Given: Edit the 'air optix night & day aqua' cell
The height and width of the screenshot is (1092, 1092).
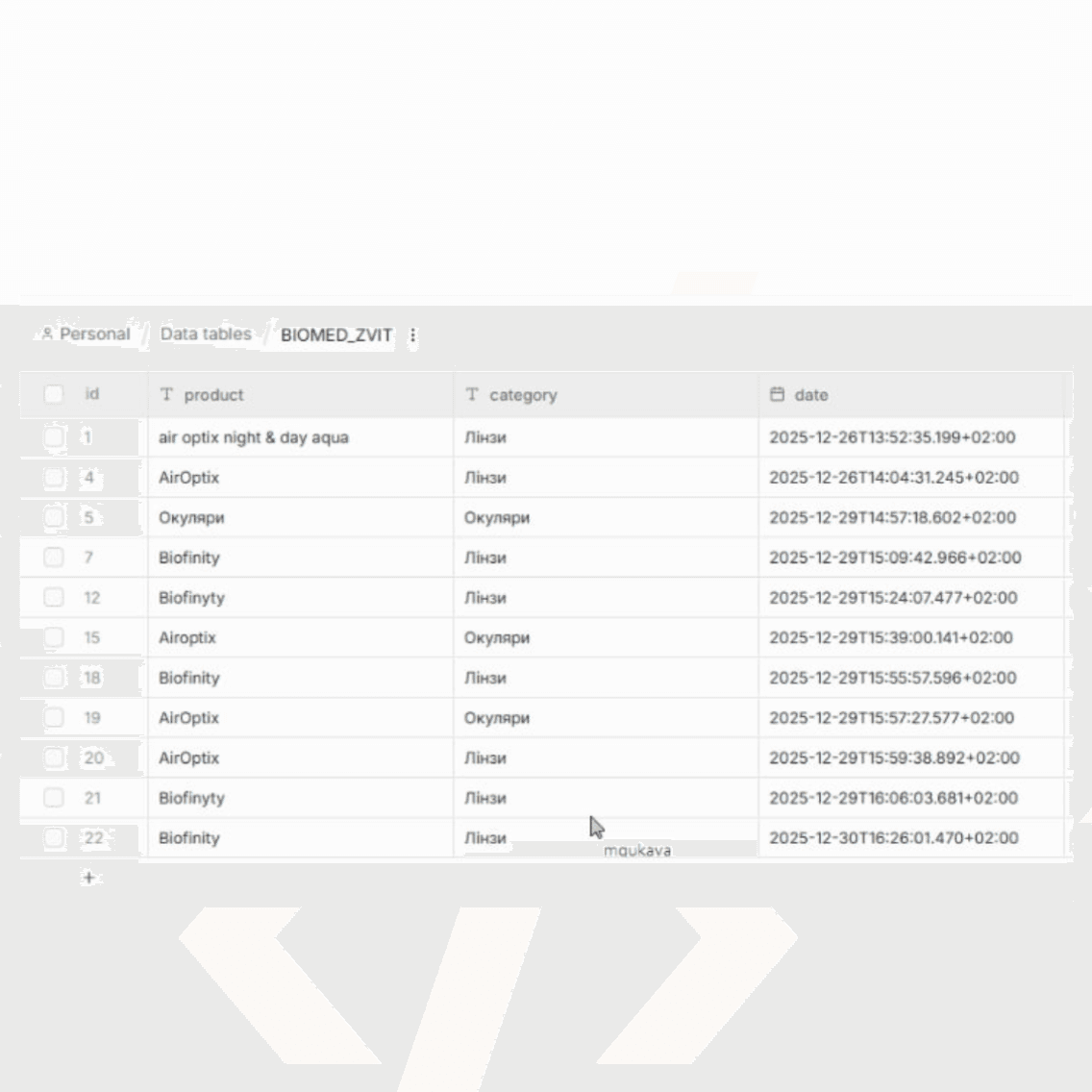Looking at the screenshot, I should coord(254,437).
